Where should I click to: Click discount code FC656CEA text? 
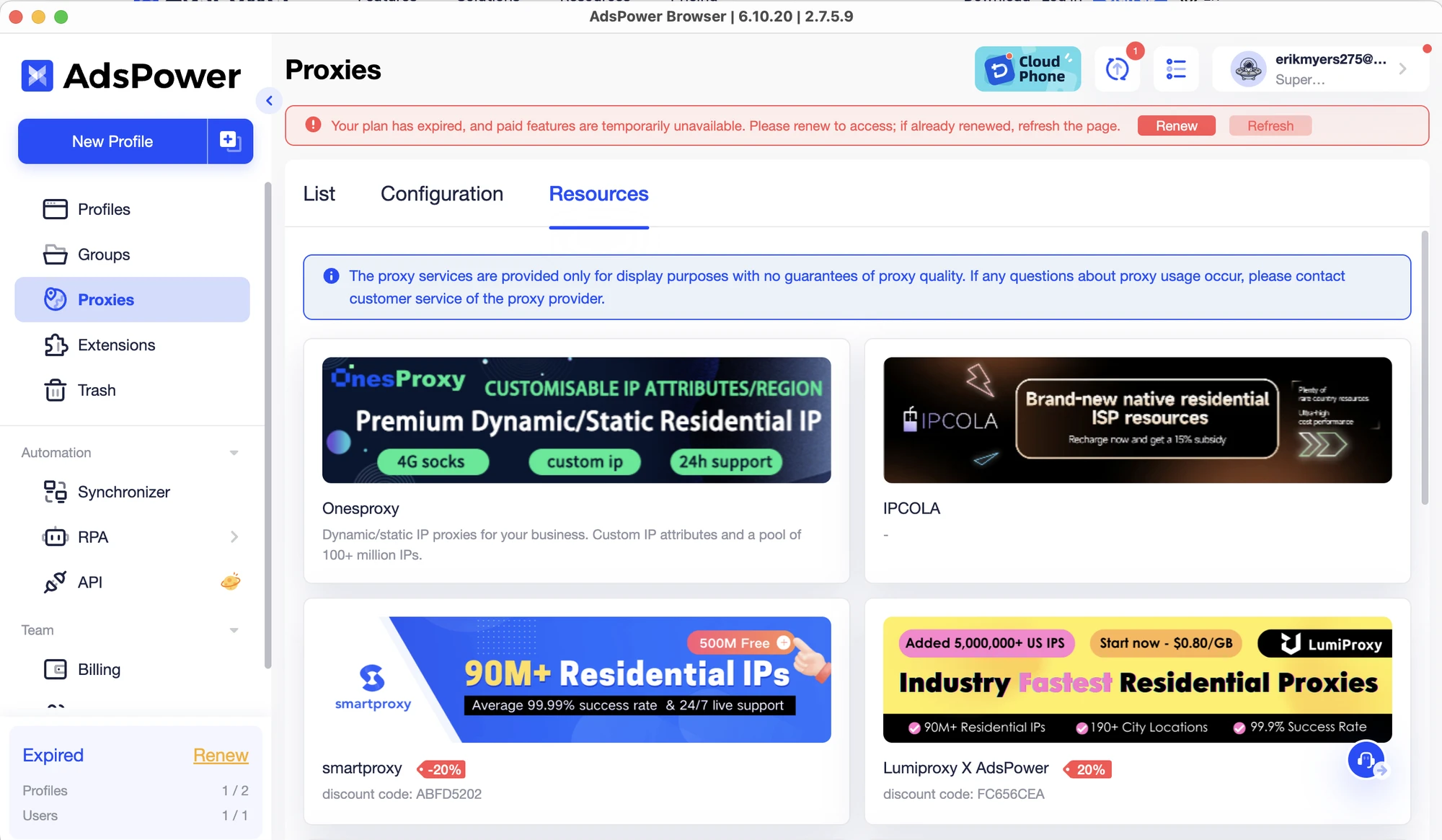click(x=963, y=794)
